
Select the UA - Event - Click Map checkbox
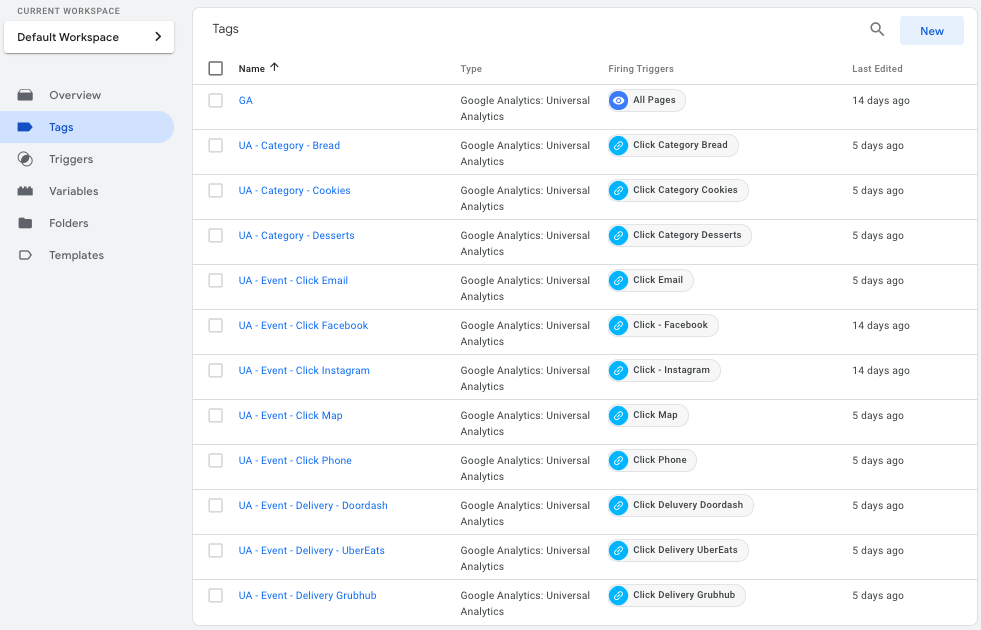coord(216,416)
